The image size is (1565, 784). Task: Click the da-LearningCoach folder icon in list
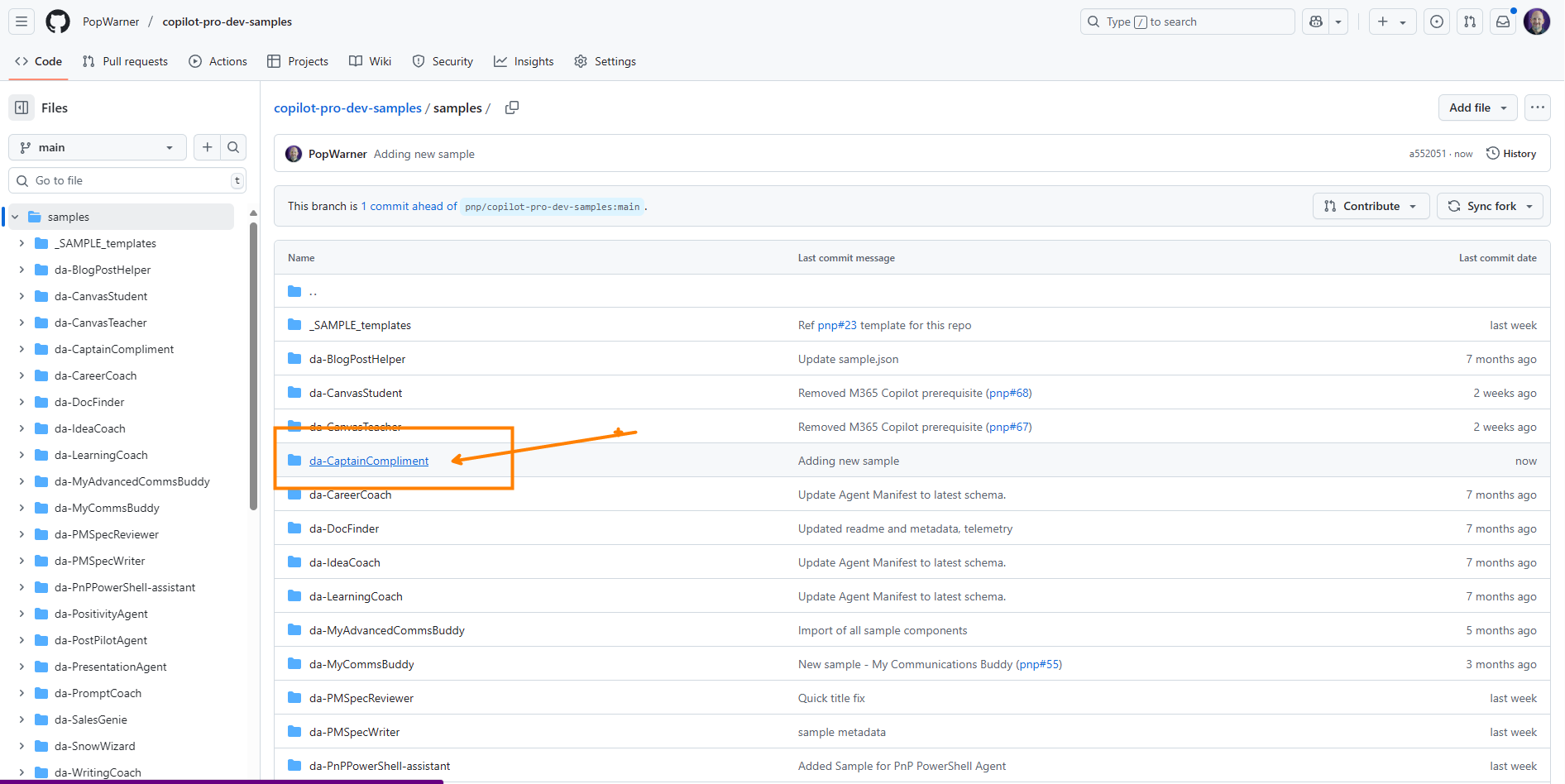pyautogui.click(x=294, y=595)
